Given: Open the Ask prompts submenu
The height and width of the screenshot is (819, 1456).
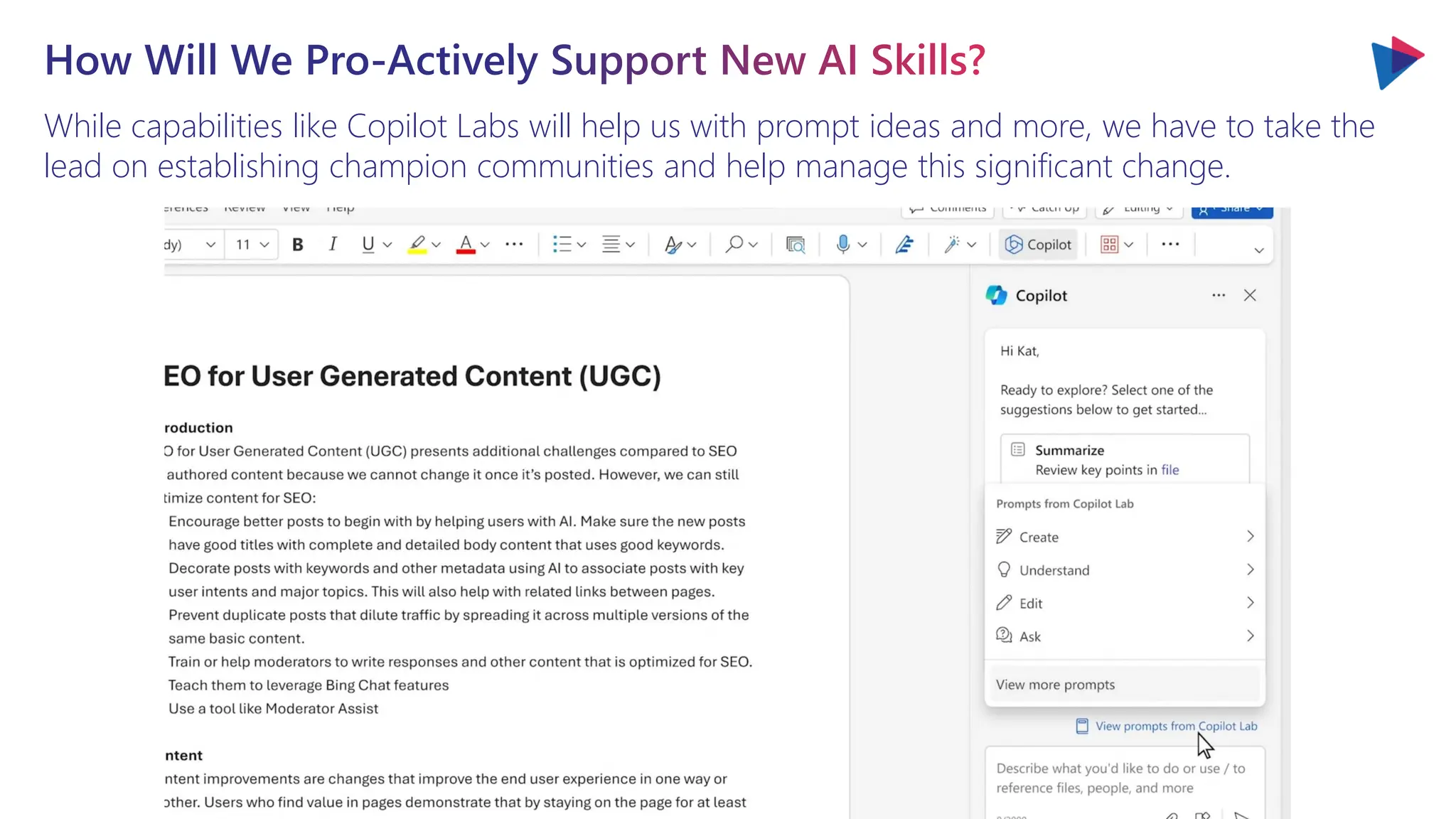Looking at the screenshot, I should (1125, 636).
